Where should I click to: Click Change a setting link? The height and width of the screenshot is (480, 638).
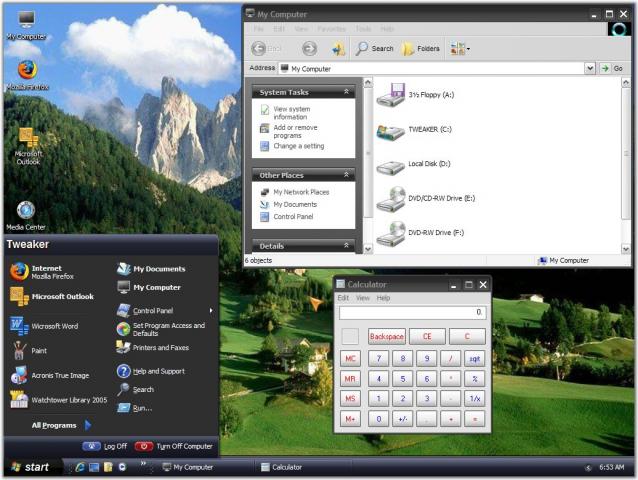299,146
